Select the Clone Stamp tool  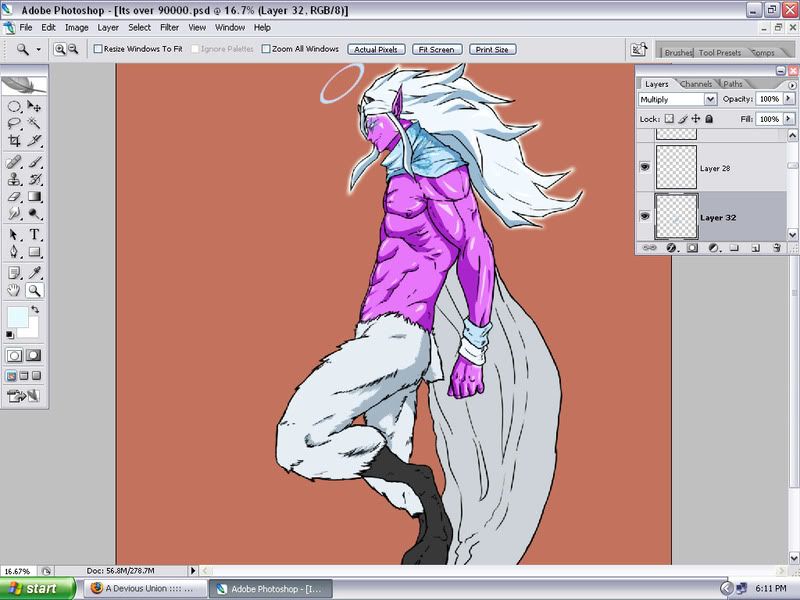pos(14,179)
